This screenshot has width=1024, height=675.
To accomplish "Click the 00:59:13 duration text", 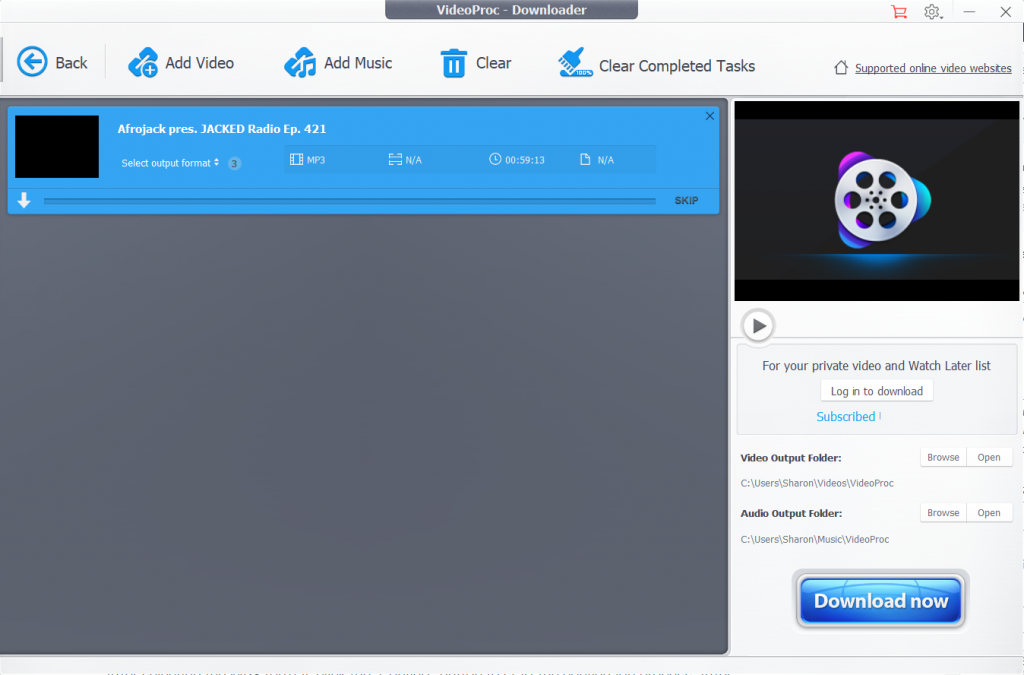I will coord(524,160).
